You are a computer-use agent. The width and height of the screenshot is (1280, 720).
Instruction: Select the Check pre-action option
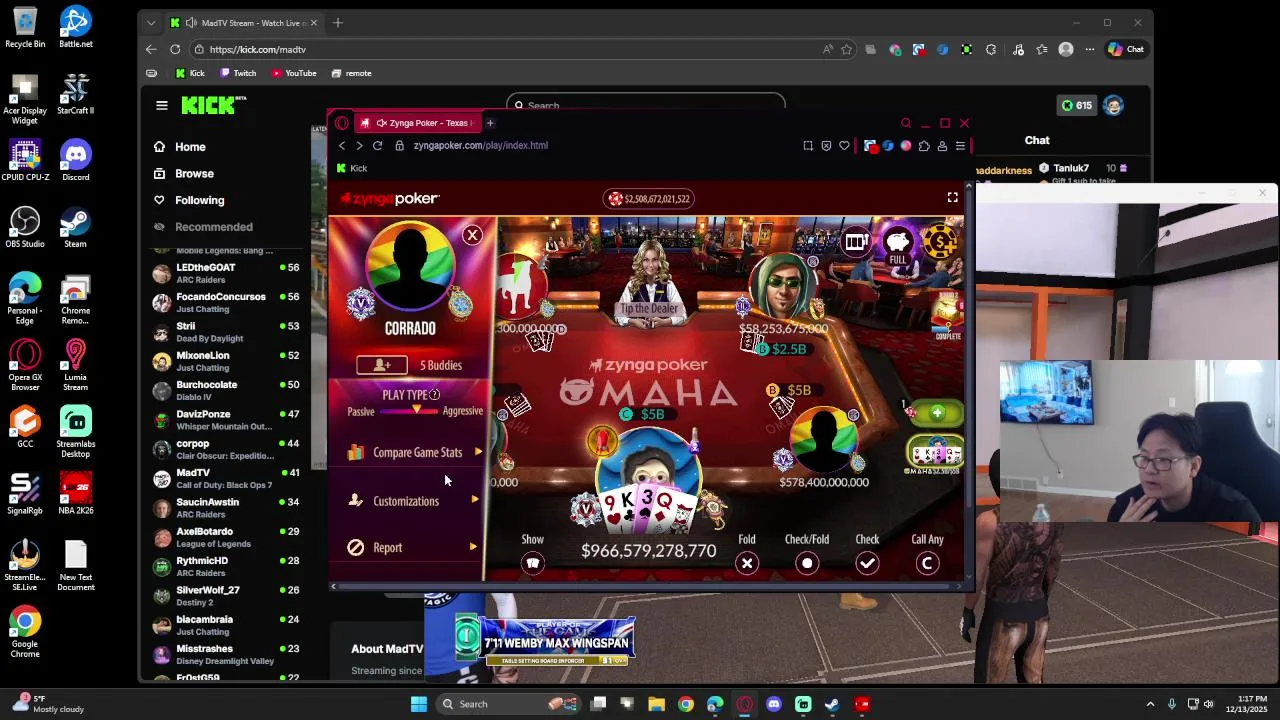click(x=867, y=563)
